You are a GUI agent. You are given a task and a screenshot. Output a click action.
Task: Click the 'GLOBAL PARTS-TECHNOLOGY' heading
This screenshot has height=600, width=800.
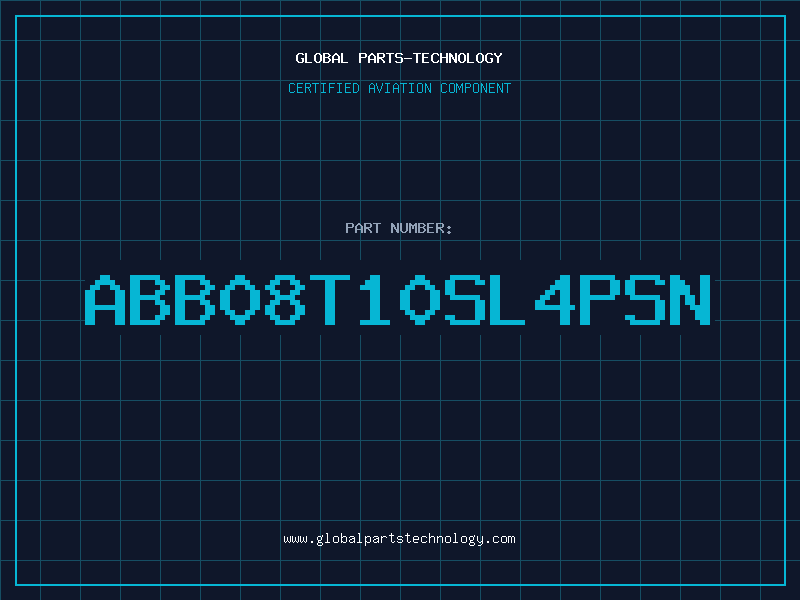tap(399, 58)
